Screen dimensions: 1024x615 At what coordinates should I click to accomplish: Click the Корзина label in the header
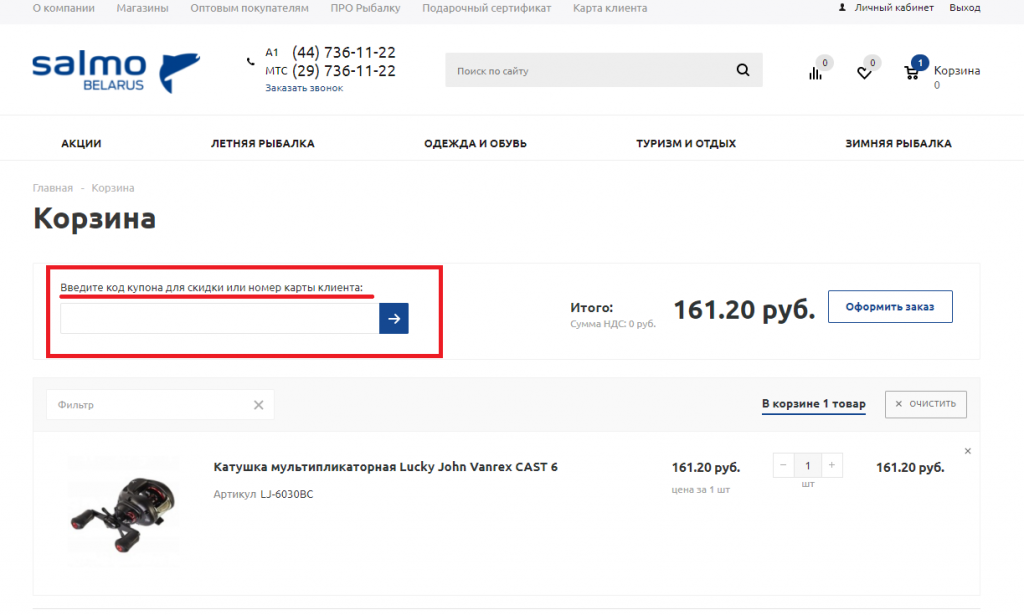[957, 71]
